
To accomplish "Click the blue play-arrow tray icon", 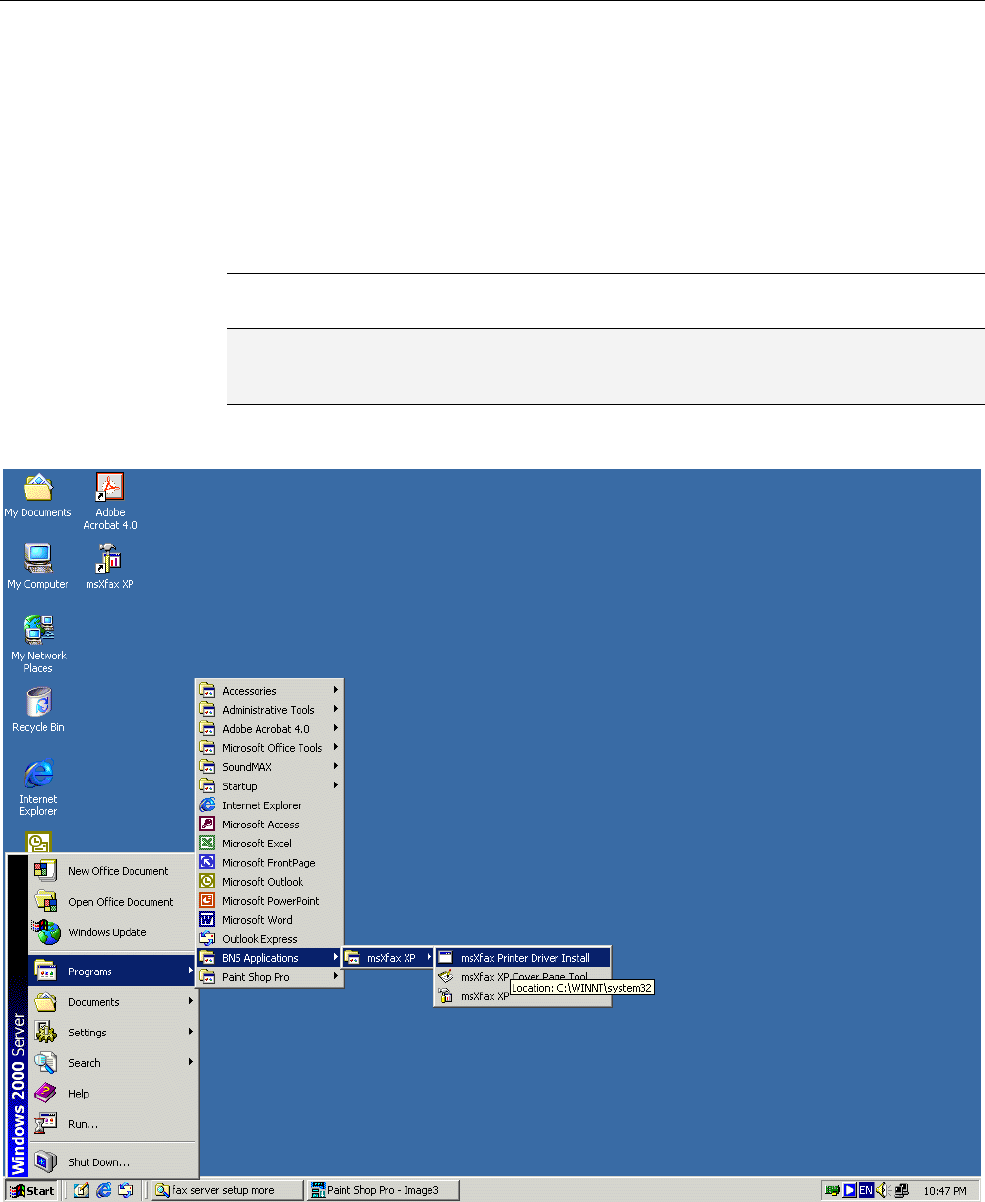I will [x=849, y=1190].
